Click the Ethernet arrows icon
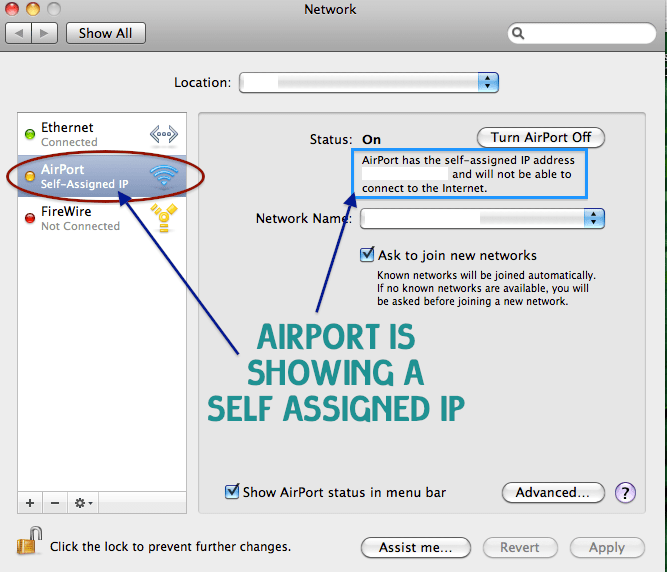This screenshot has width=667, height=572. (x=164, y=134)
